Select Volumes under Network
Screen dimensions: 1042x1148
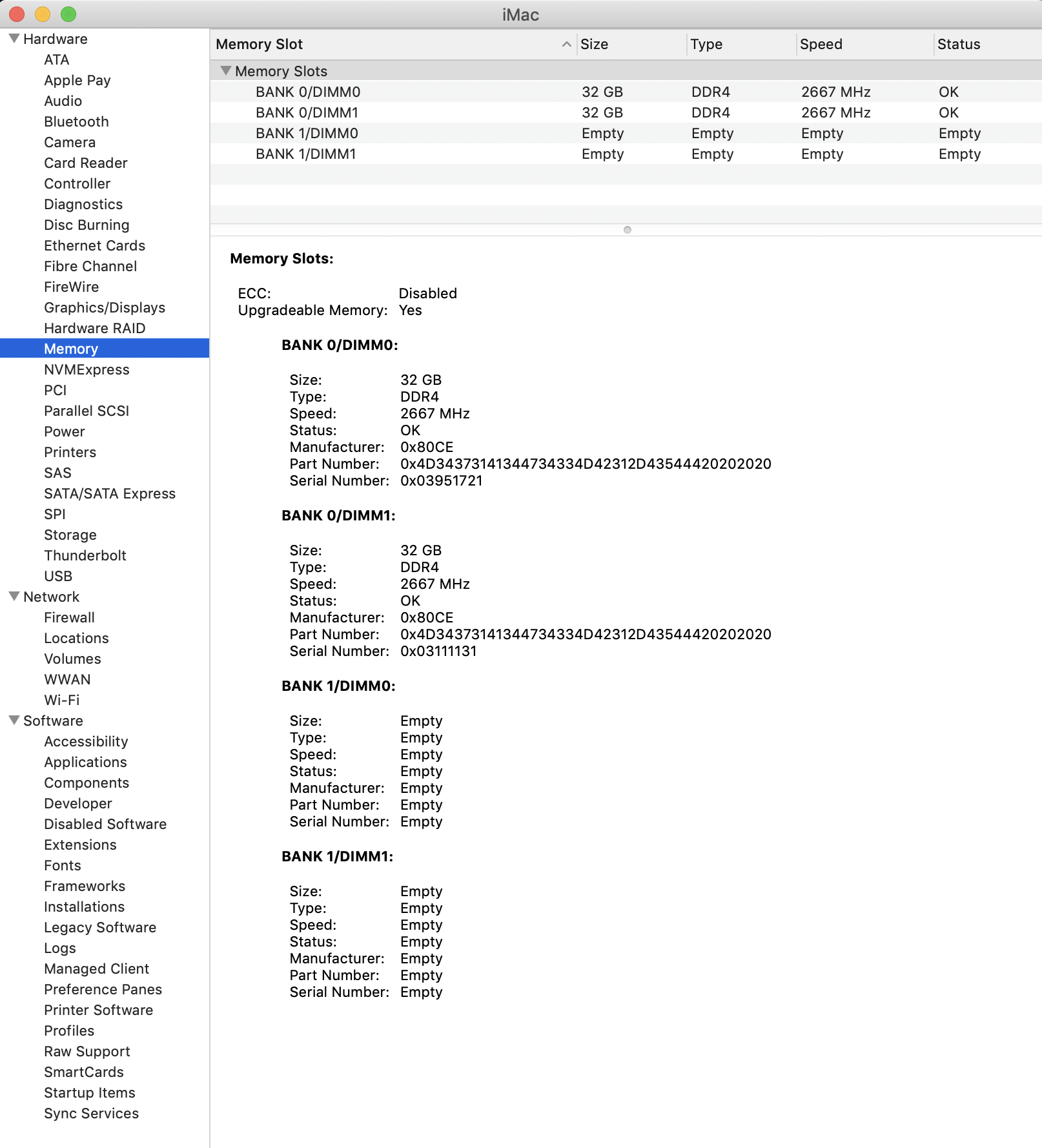click(73, 659)
